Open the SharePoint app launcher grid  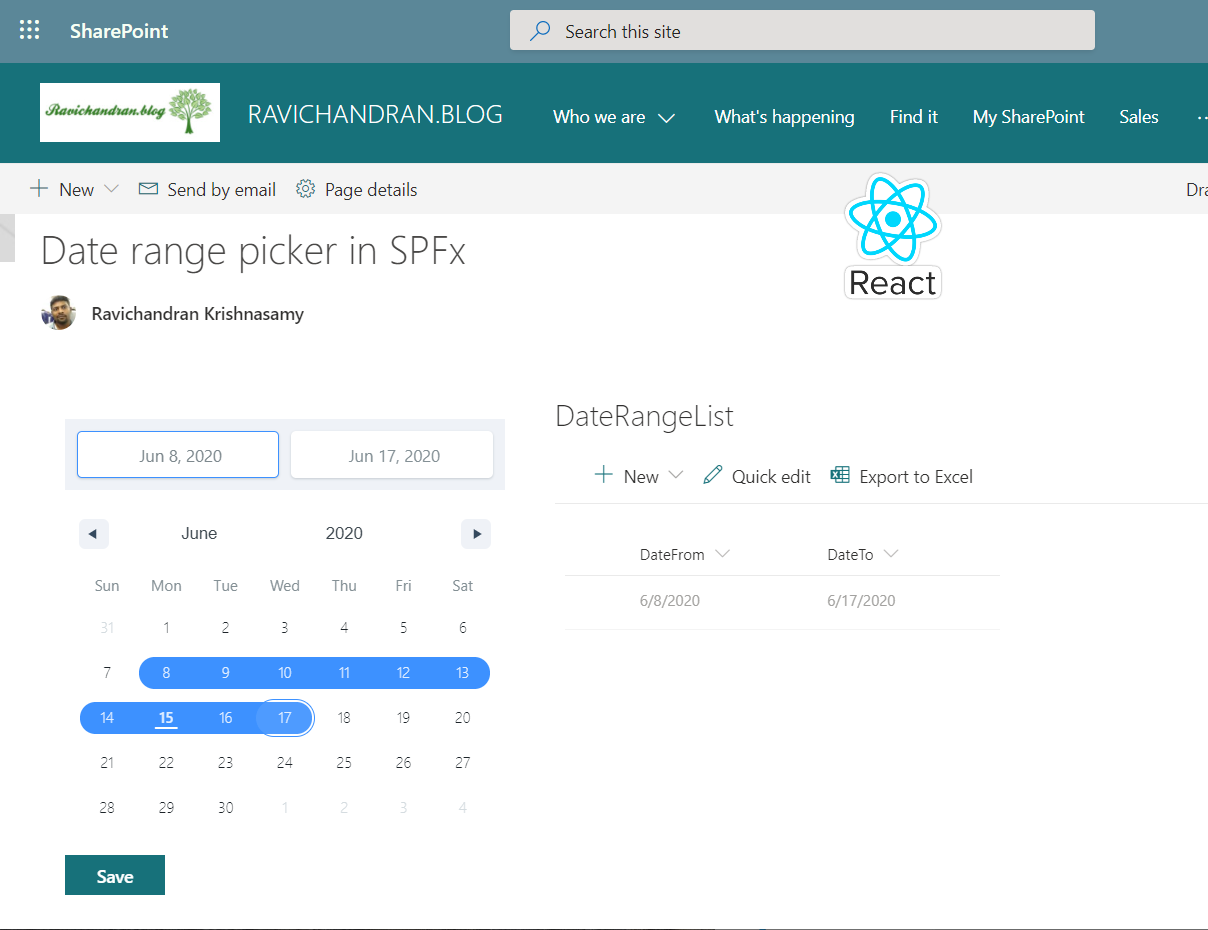tap(30, 31)
